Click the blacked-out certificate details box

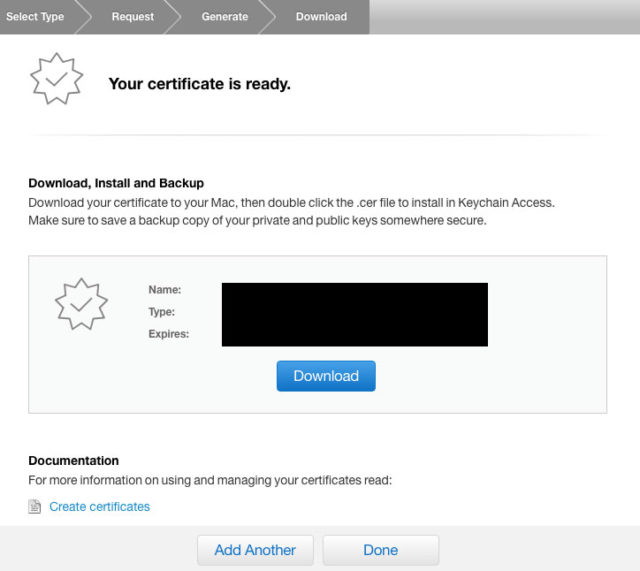(x=355, y=315)
